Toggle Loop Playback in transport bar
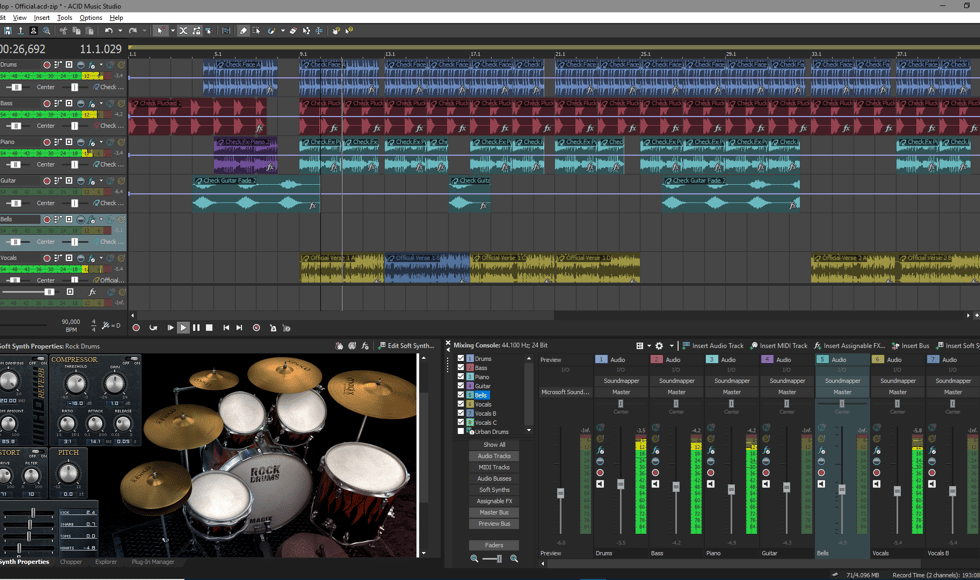Image resolution: width=980 pixels, height=580 pixels. point(153,328)
